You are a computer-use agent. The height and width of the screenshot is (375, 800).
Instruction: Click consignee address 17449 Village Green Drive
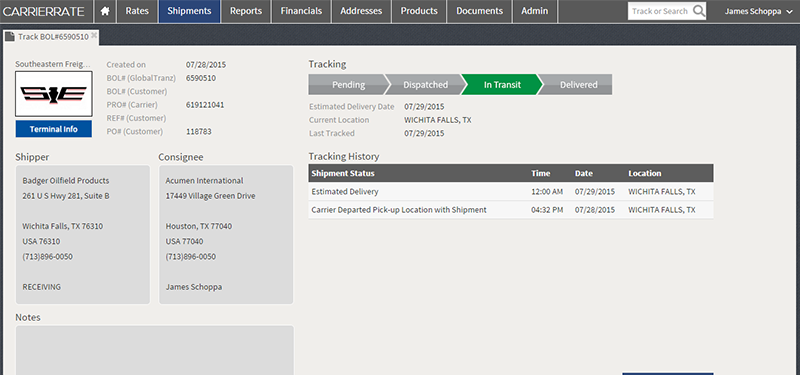pyautogui.click(x=211, y=196)
